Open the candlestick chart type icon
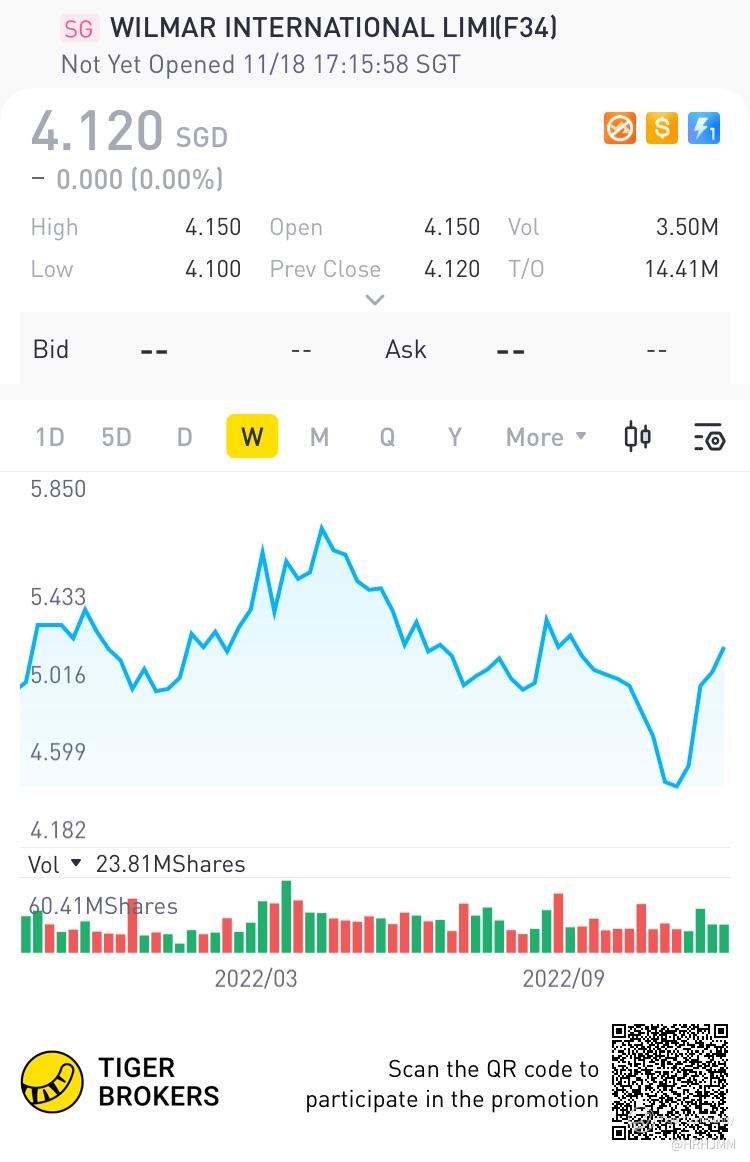This screenshot has height=1162, width=750. 637,436
